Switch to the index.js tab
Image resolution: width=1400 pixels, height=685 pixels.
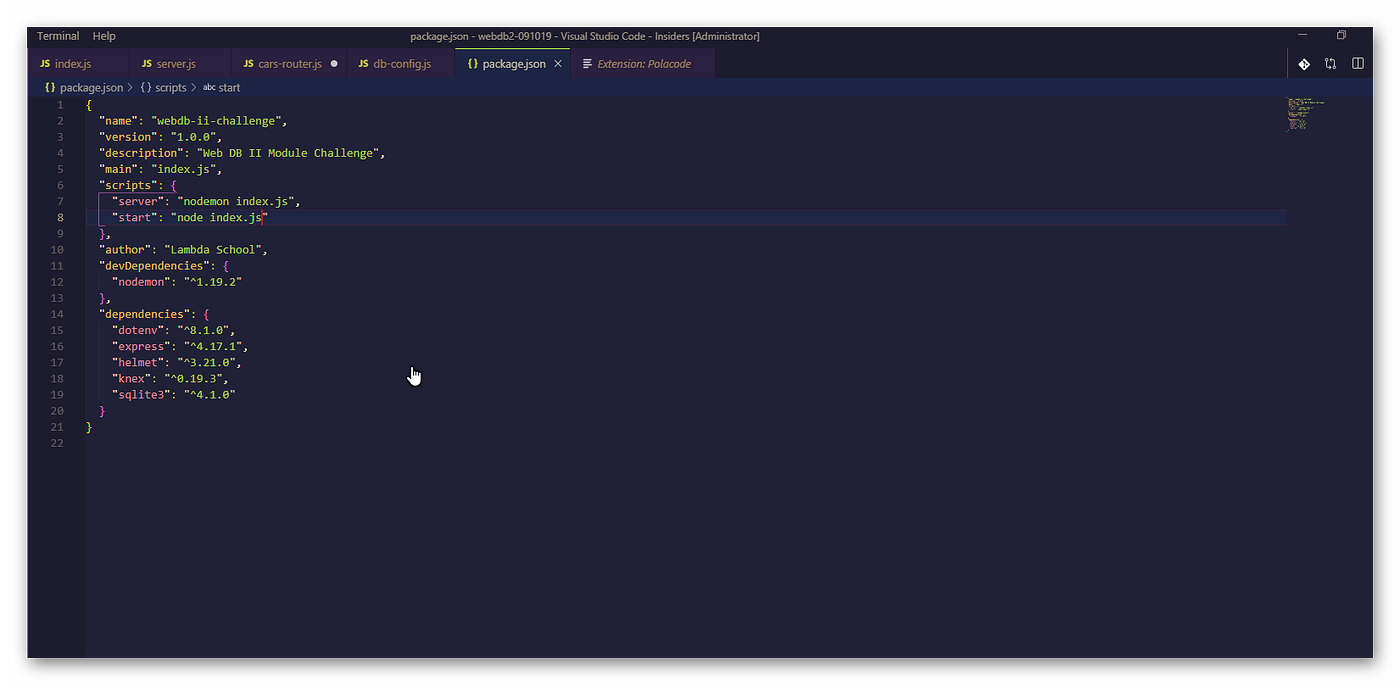click(x=75, y=62)
